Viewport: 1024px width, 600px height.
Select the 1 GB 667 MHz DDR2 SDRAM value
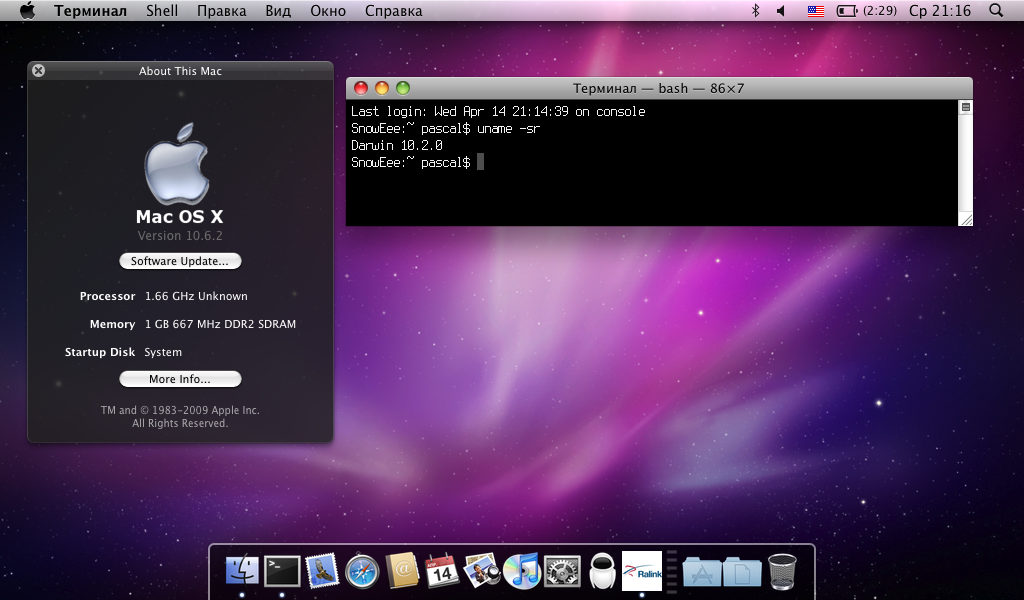[x=220, y=324]
